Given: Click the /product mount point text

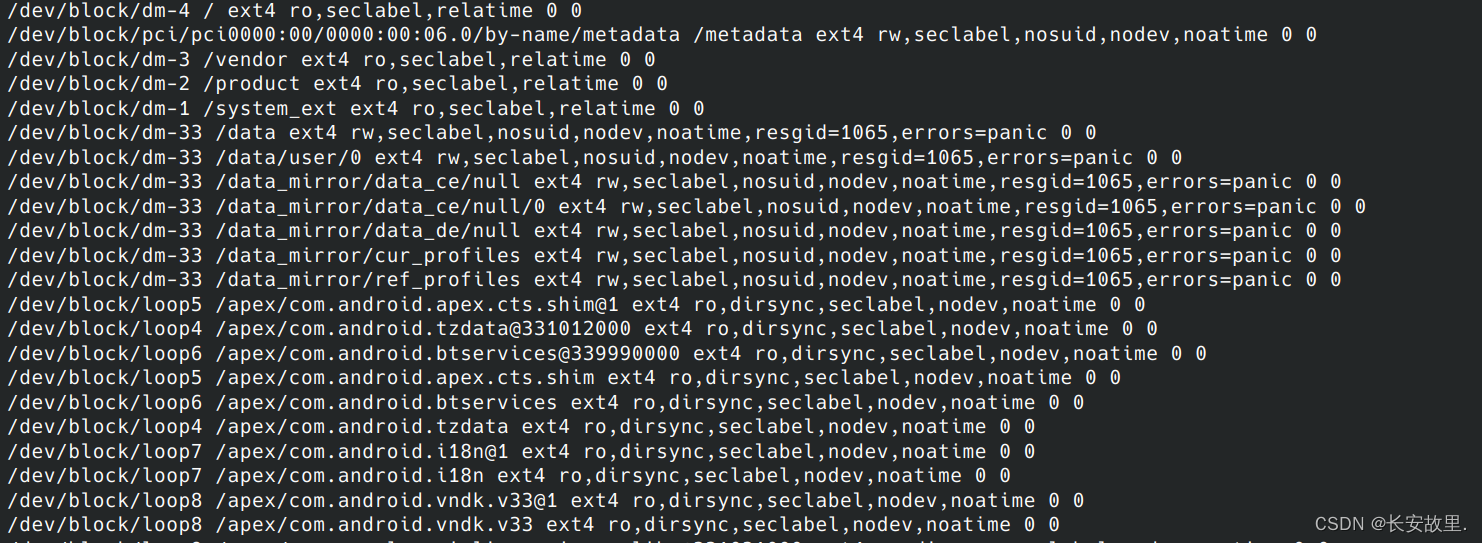Looking at the screenshot, I should [x=257, y=84].
